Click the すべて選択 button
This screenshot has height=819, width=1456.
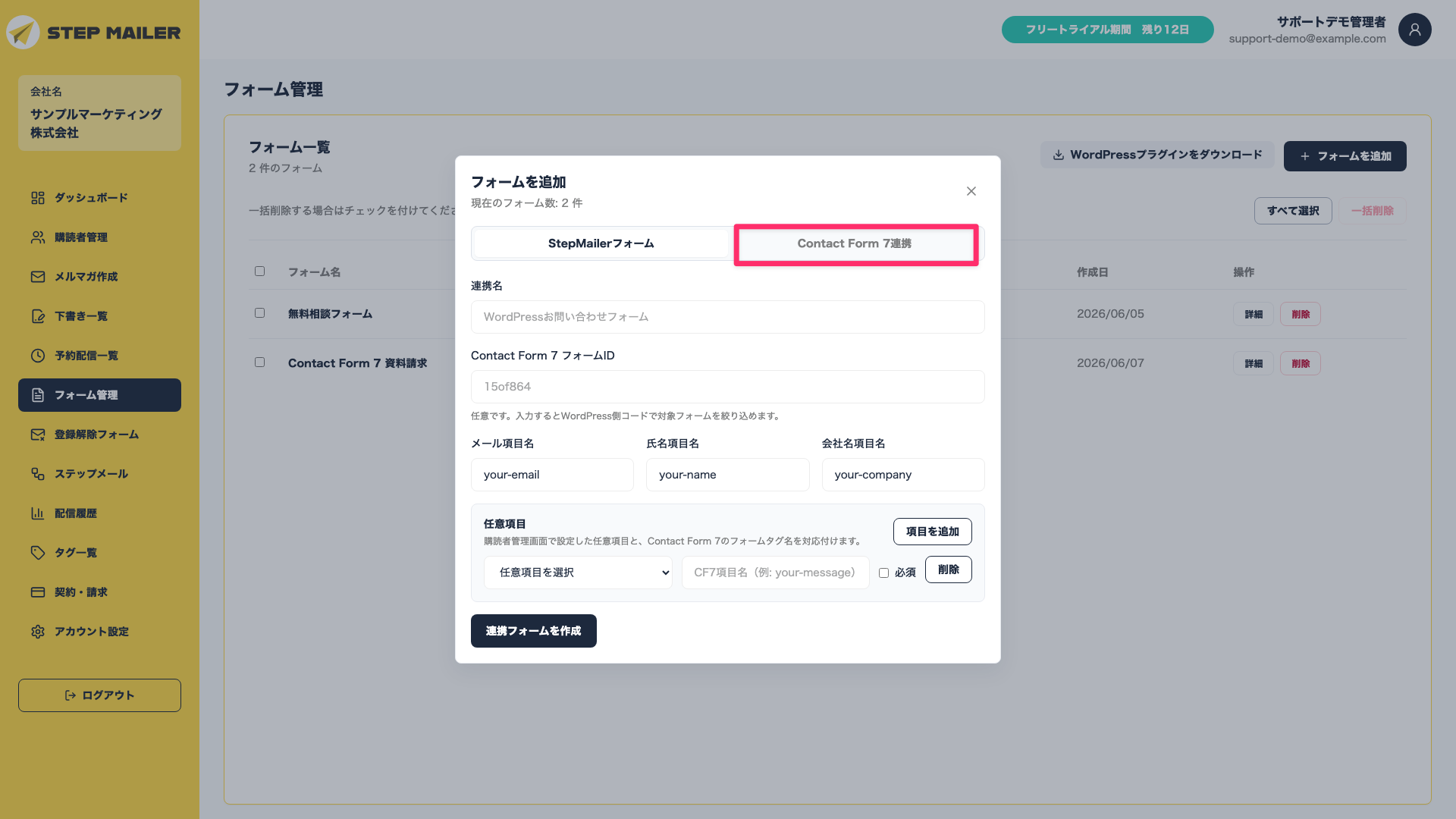(x=1293, y=211)
